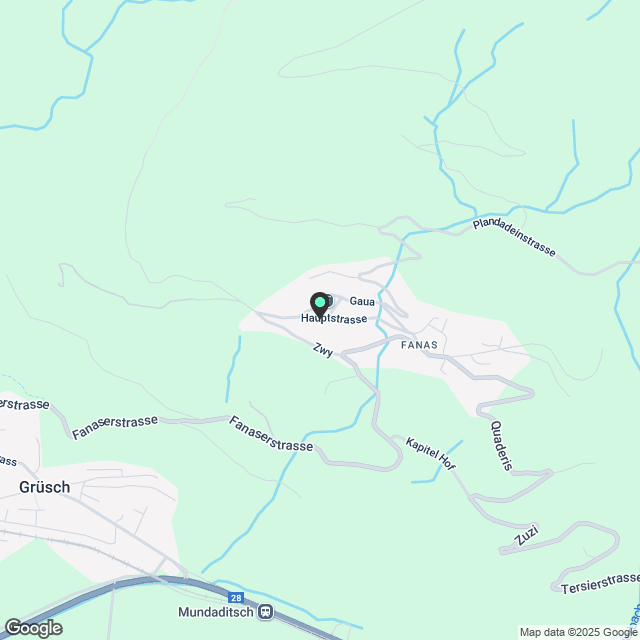
Task: Click the Zwy street label
Action: [x=323, y=350]
